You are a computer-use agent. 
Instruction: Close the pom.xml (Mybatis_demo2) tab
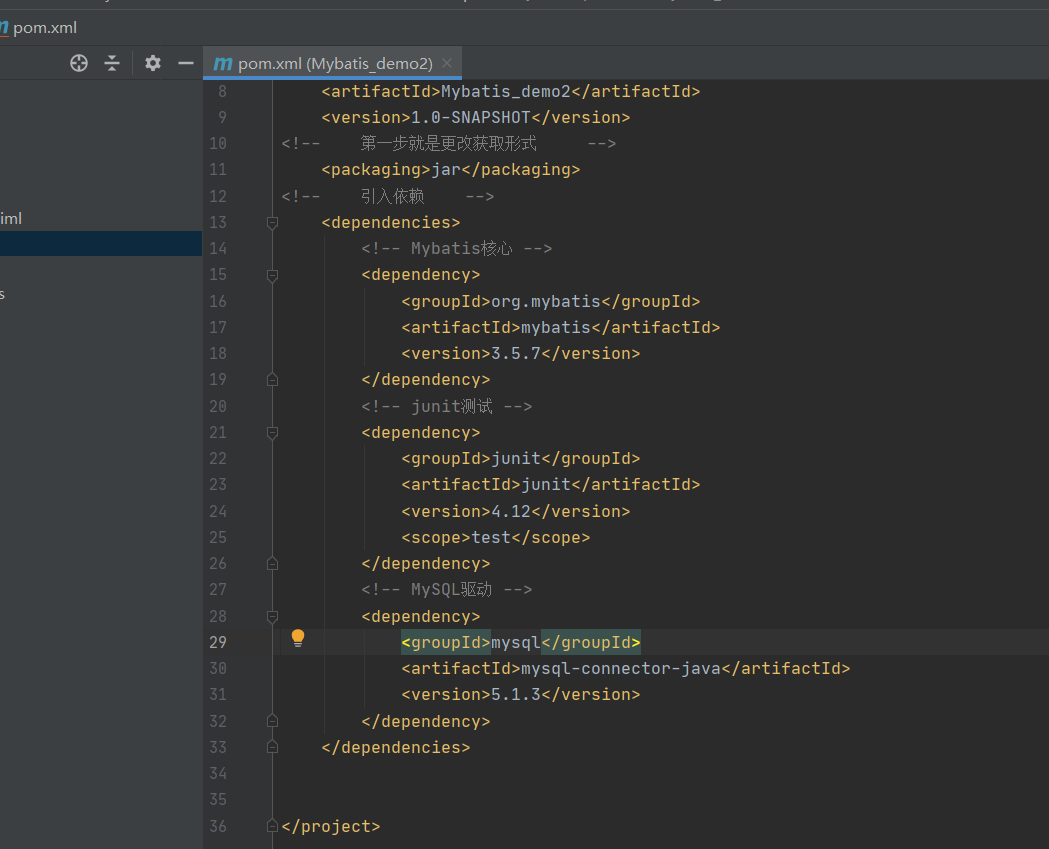(x=447, y=64)
